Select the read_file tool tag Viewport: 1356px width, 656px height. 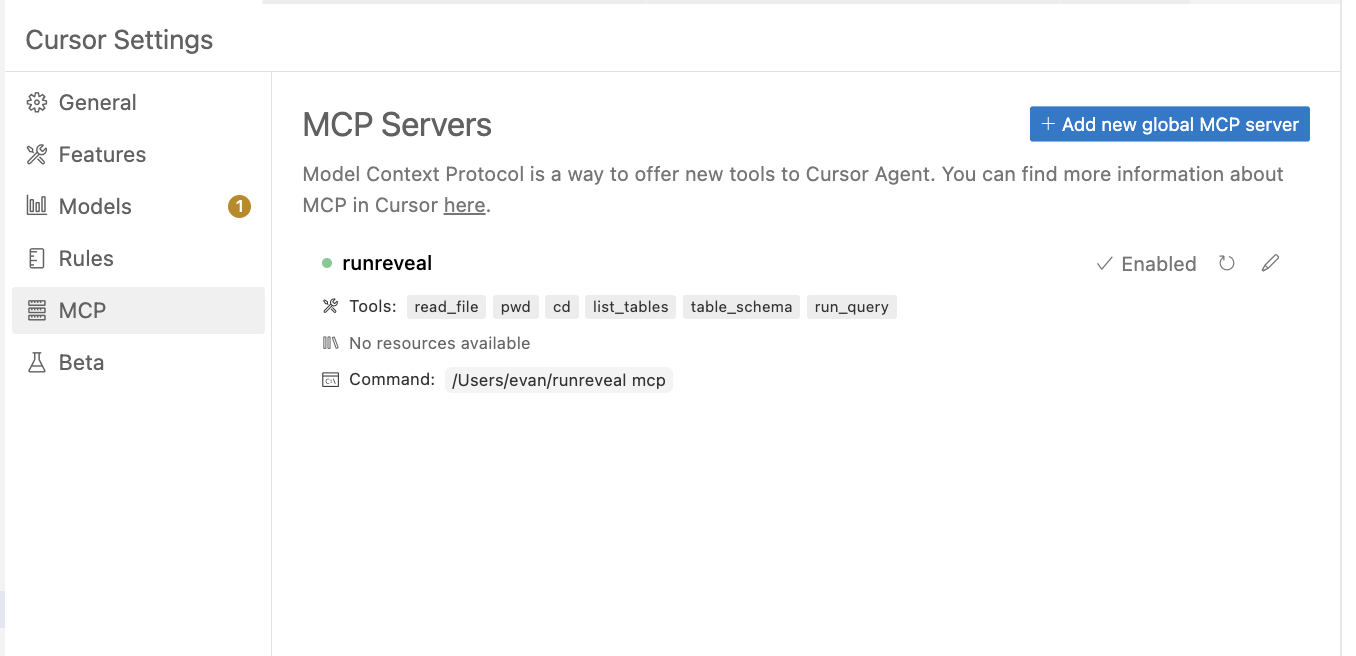click(446, 306)
